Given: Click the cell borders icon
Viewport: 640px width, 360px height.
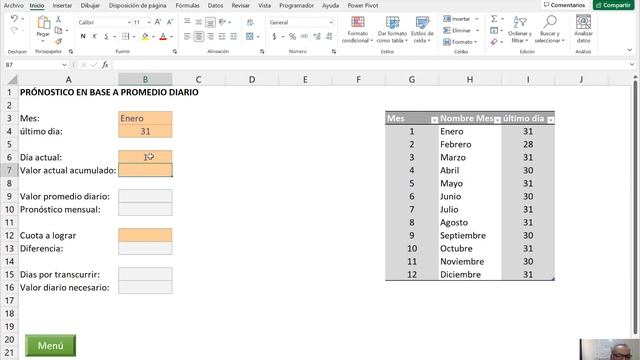Looking at the screenshot, I should point(126,37).
